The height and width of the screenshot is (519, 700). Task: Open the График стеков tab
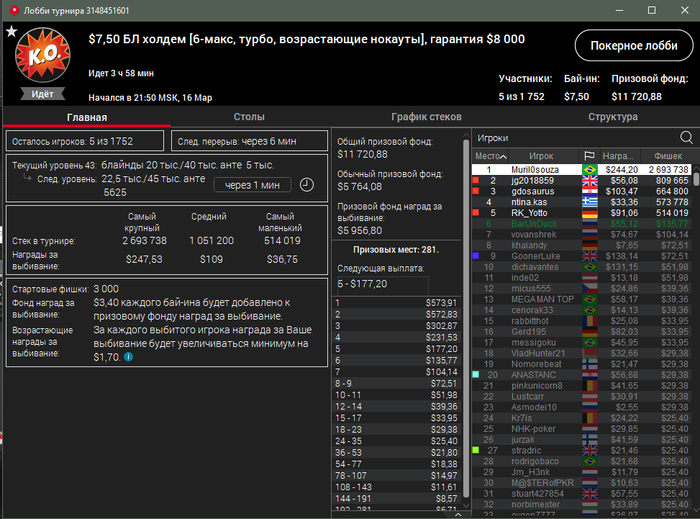(426, 117)
